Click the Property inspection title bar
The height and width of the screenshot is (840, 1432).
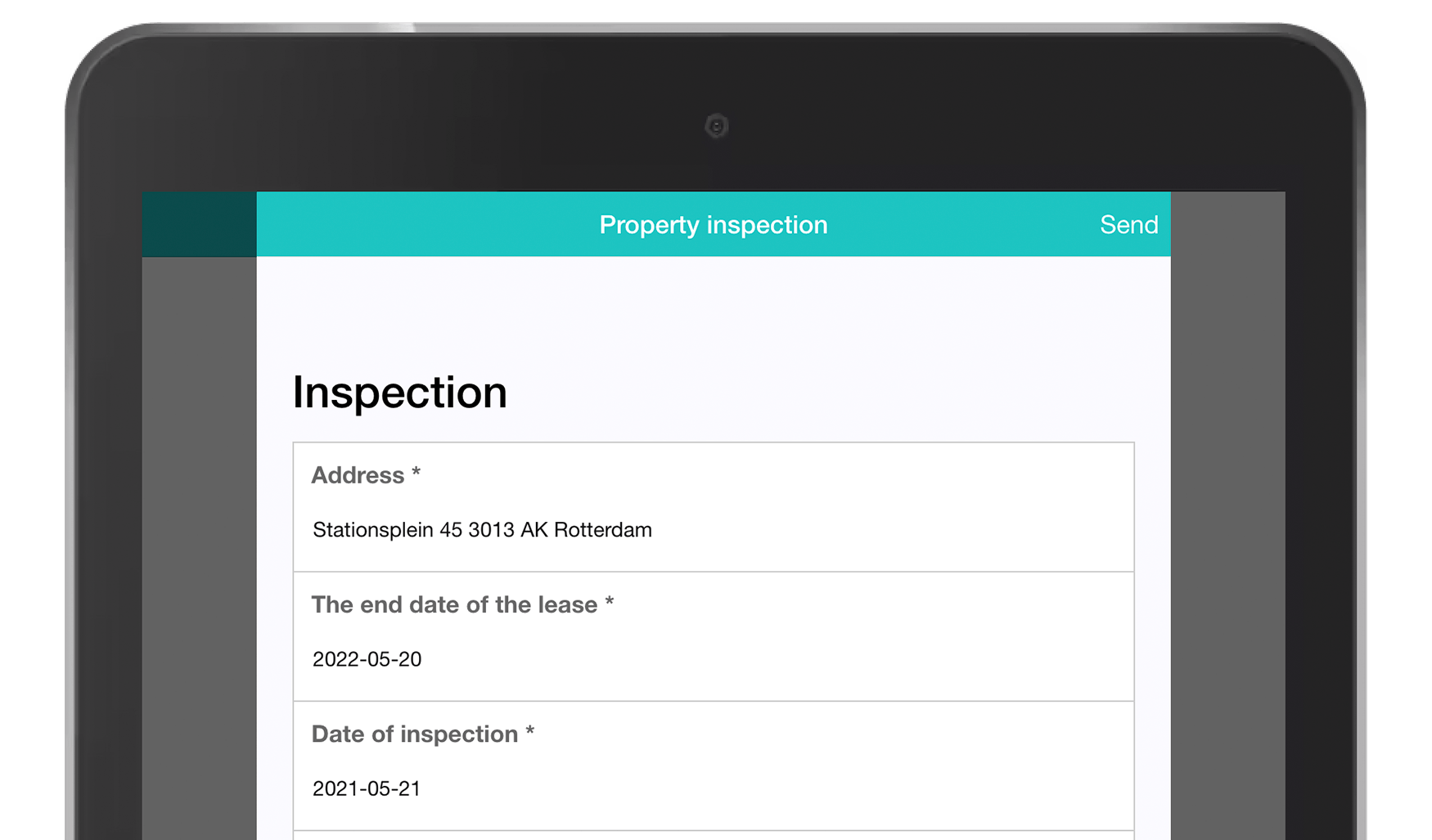click(713, 224)
